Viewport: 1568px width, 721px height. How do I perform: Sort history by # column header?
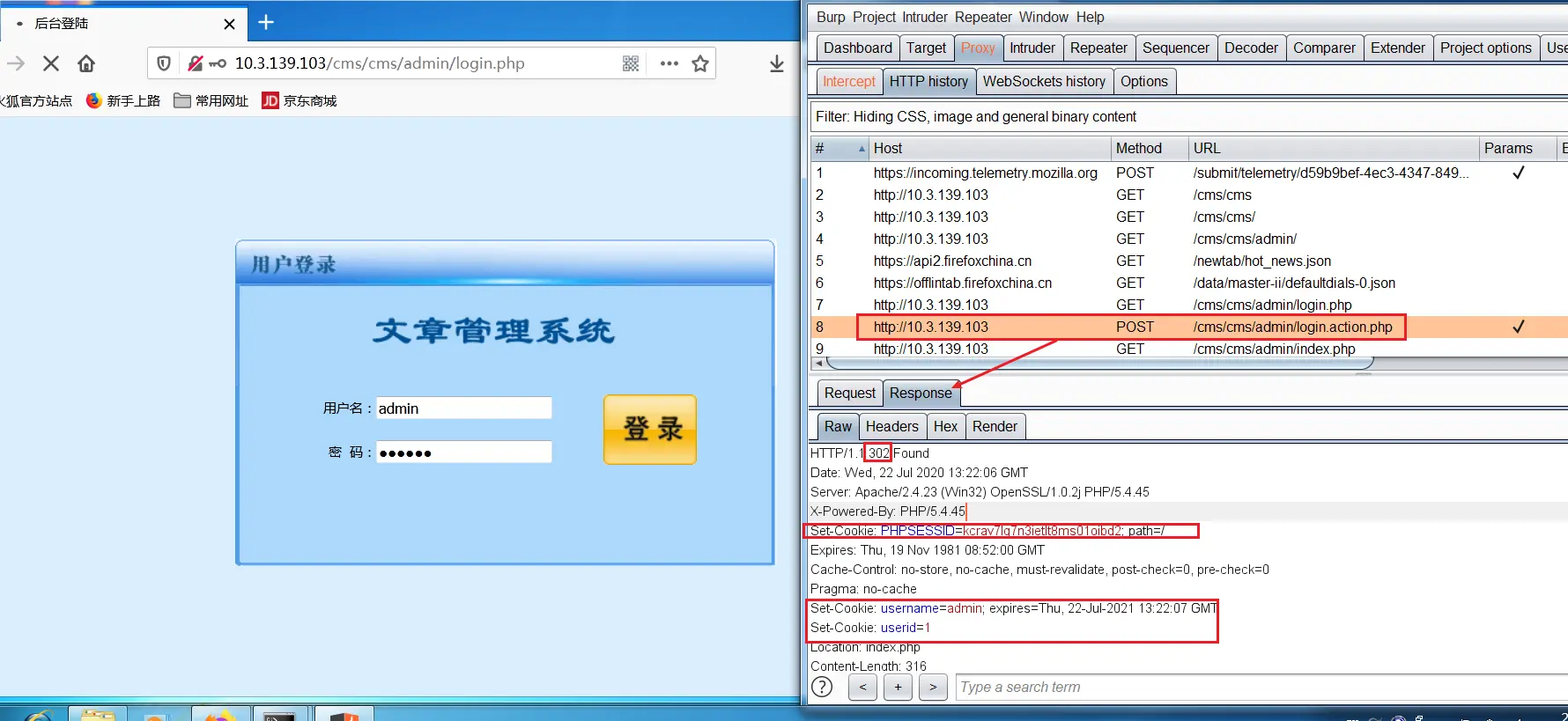point(839,148)
